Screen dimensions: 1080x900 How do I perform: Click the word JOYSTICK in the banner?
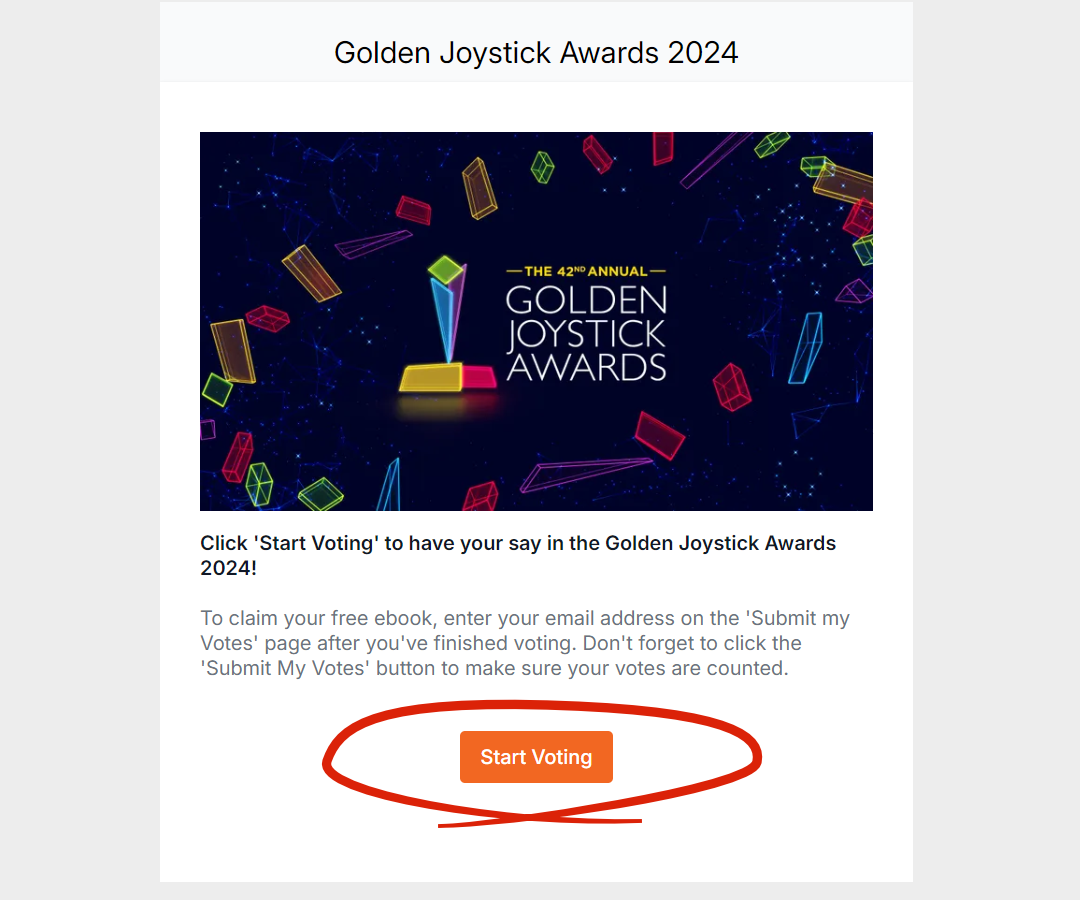pyautogui.click(x=586, y=334)
